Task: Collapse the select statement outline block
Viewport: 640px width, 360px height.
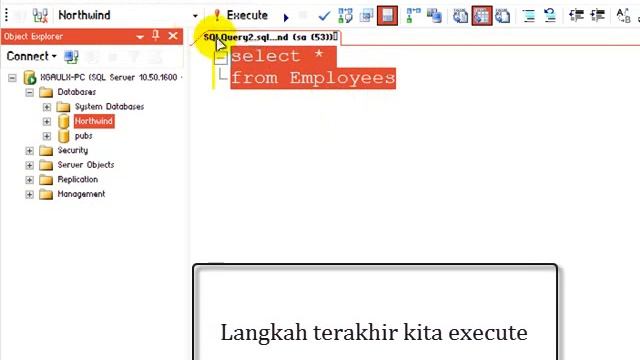Action: pyautogui.click(x=221, y=58)
